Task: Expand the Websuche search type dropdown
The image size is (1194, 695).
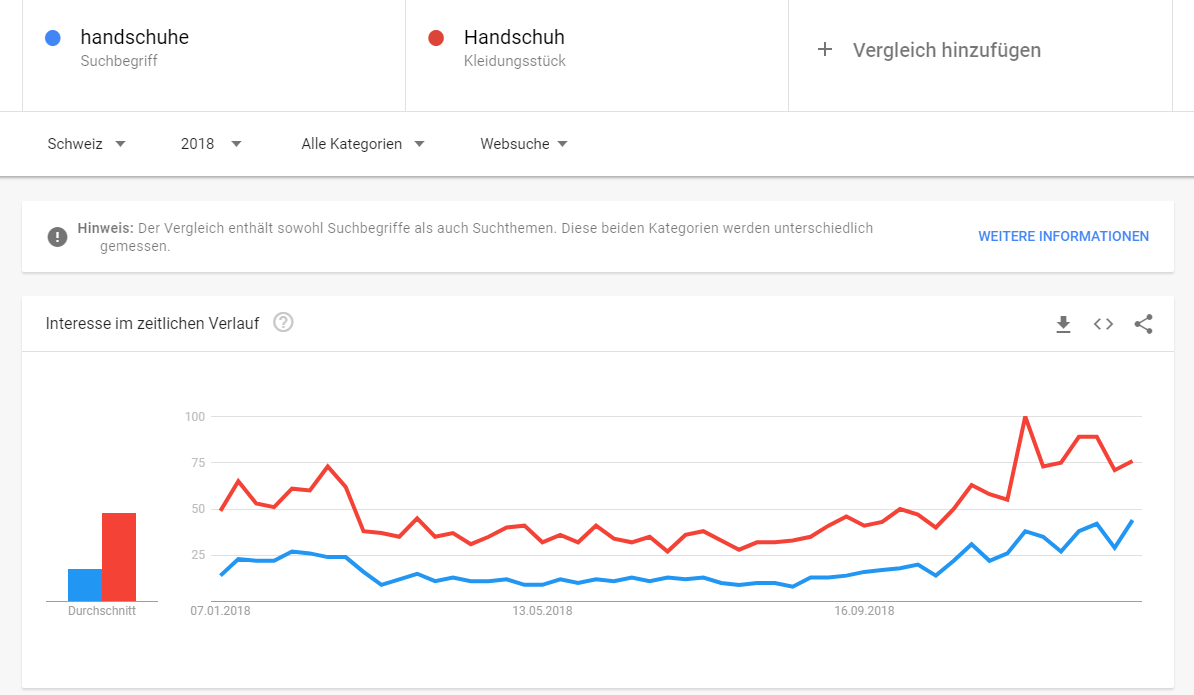Action: point(524,144)
